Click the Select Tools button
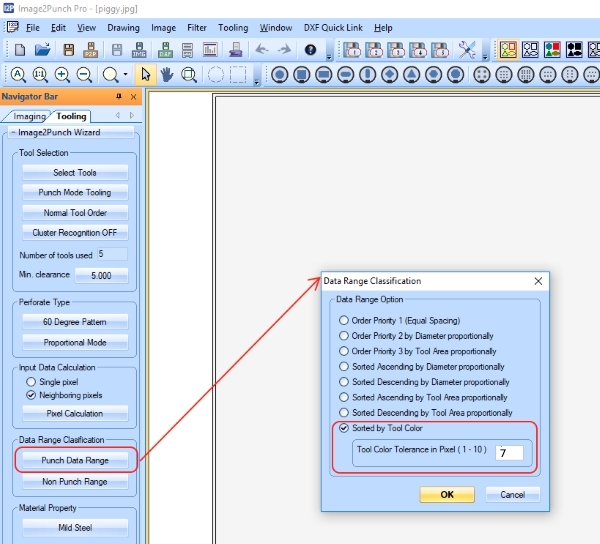 [75, 173]
